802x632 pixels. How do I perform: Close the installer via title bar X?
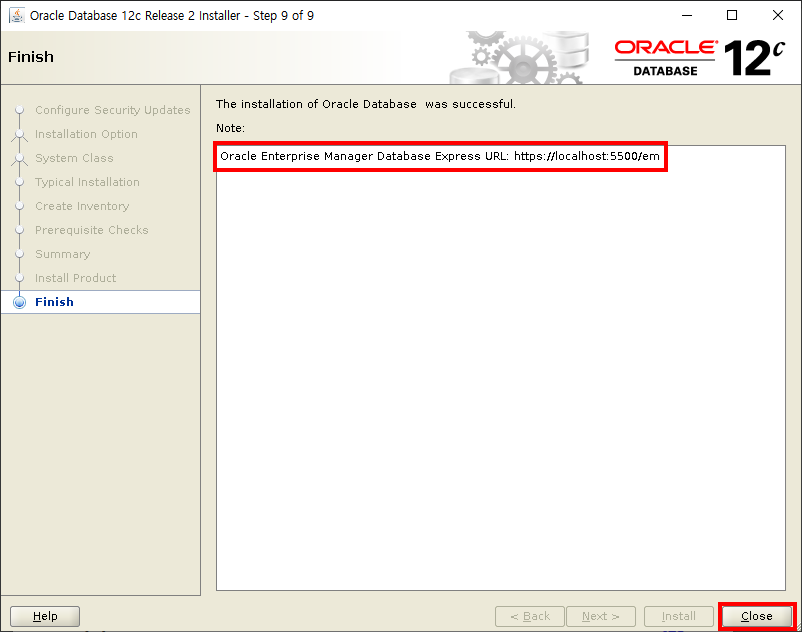click(778, 15)
